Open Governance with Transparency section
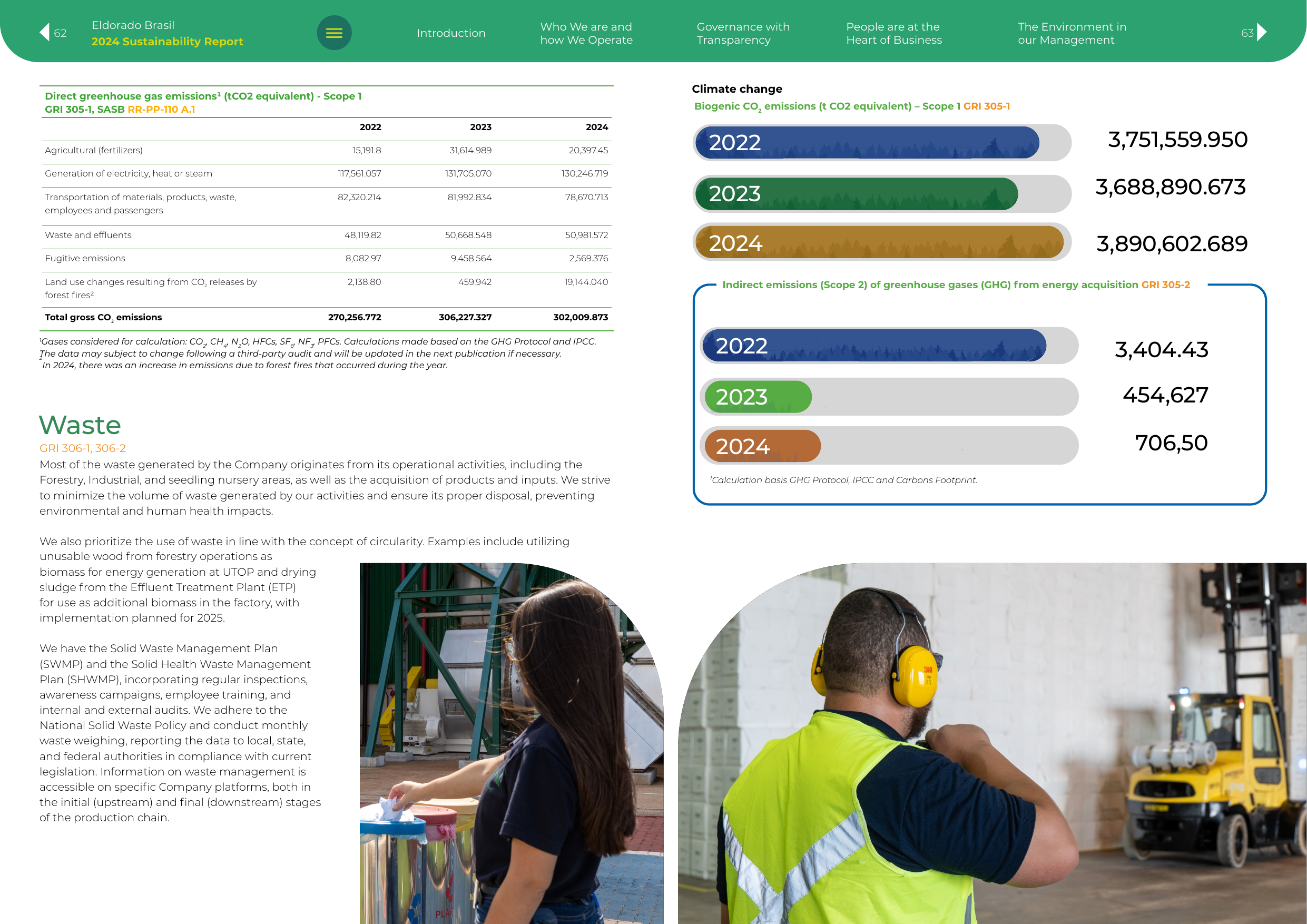 click(x=743, y=33)
